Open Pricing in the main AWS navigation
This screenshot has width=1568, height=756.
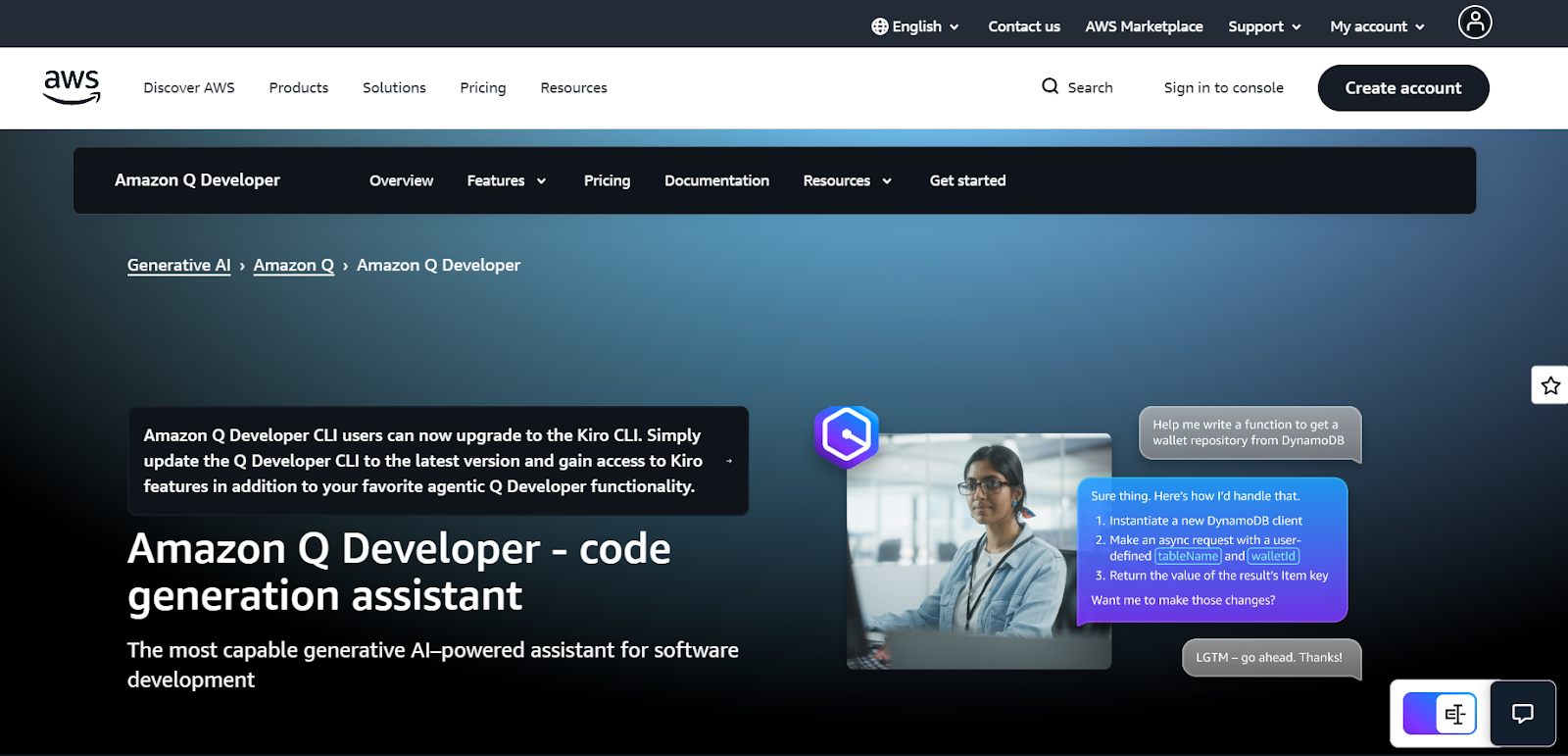click(x=483, y=87)
